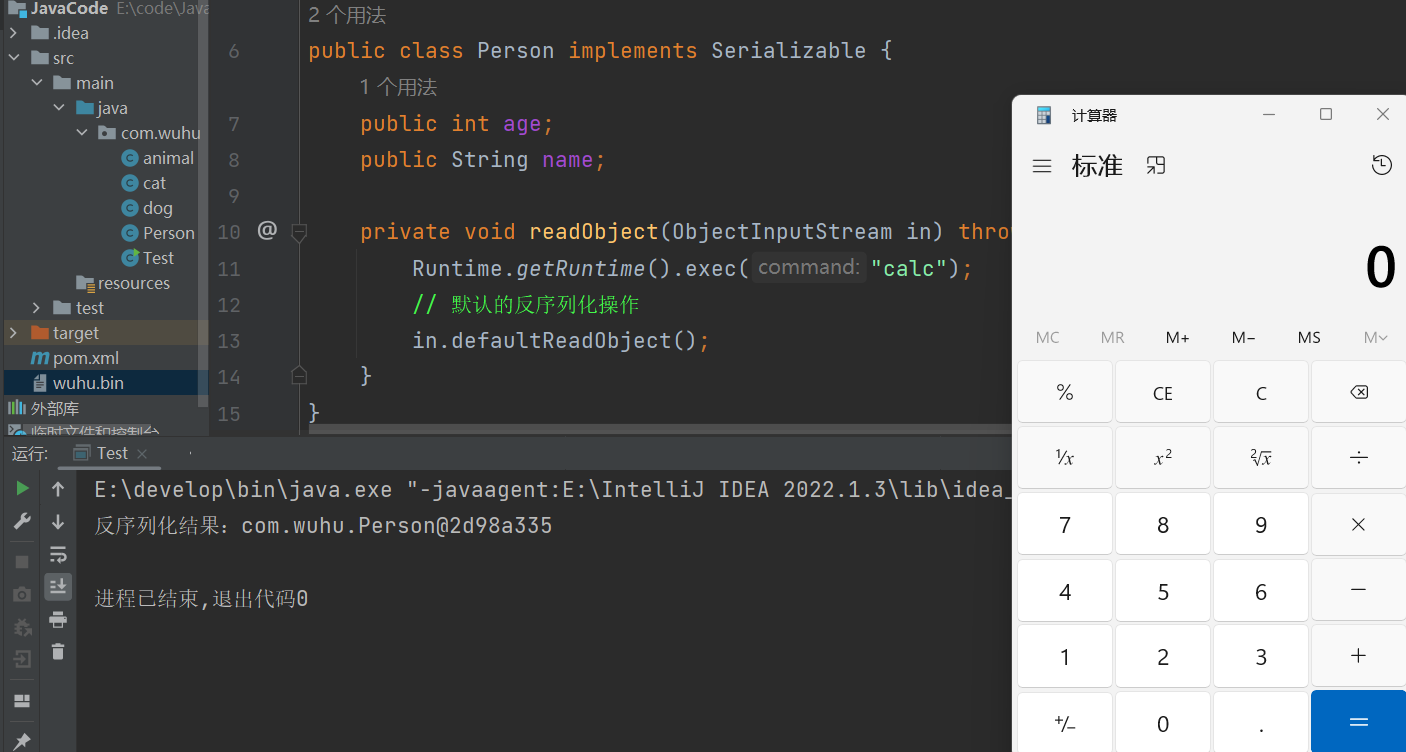Click the calculator plus operator key
This screenshot has height=752, width=1406.
click(1358, 656)
